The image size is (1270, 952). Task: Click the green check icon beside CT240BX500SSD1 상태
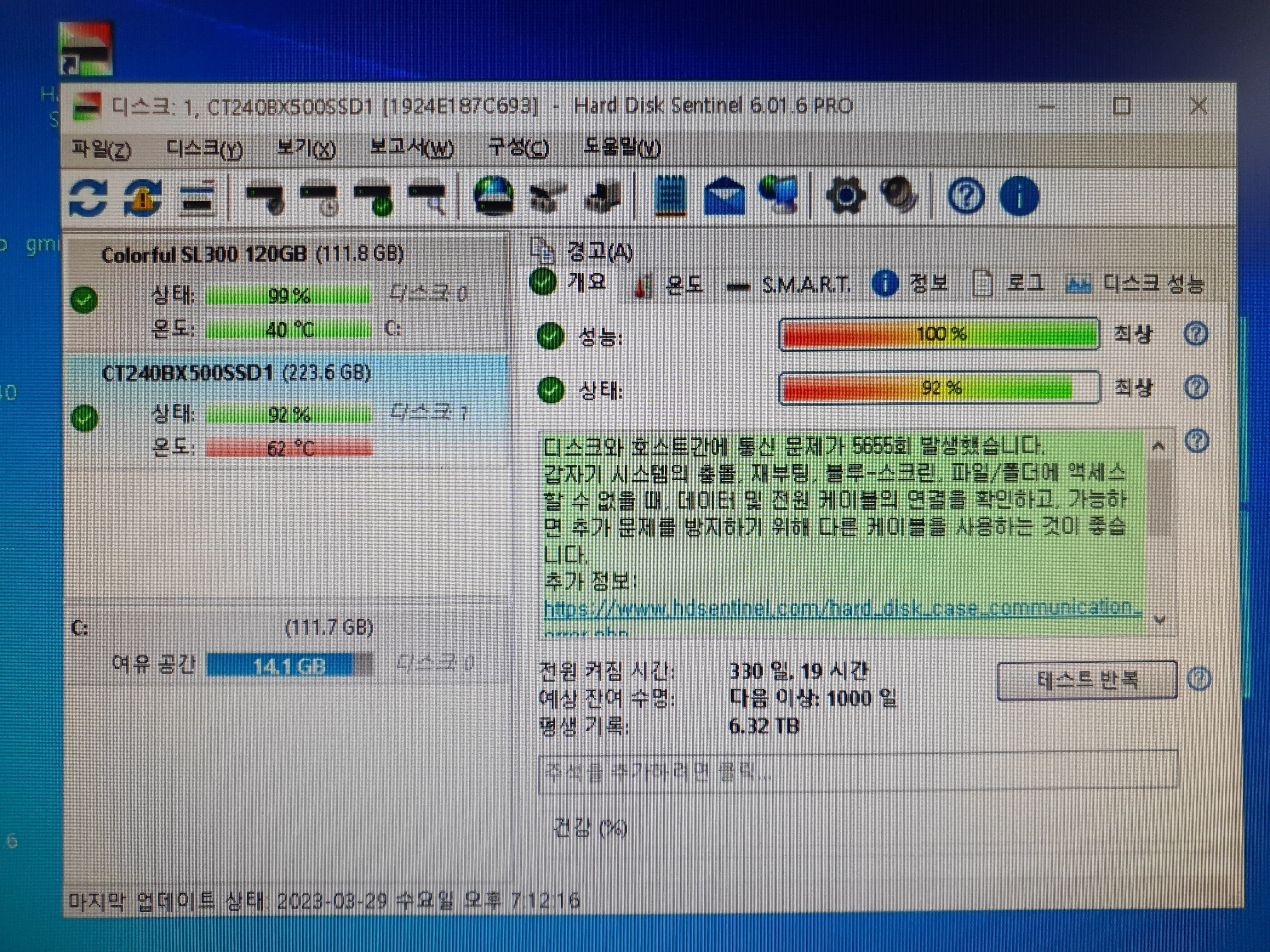84,418
